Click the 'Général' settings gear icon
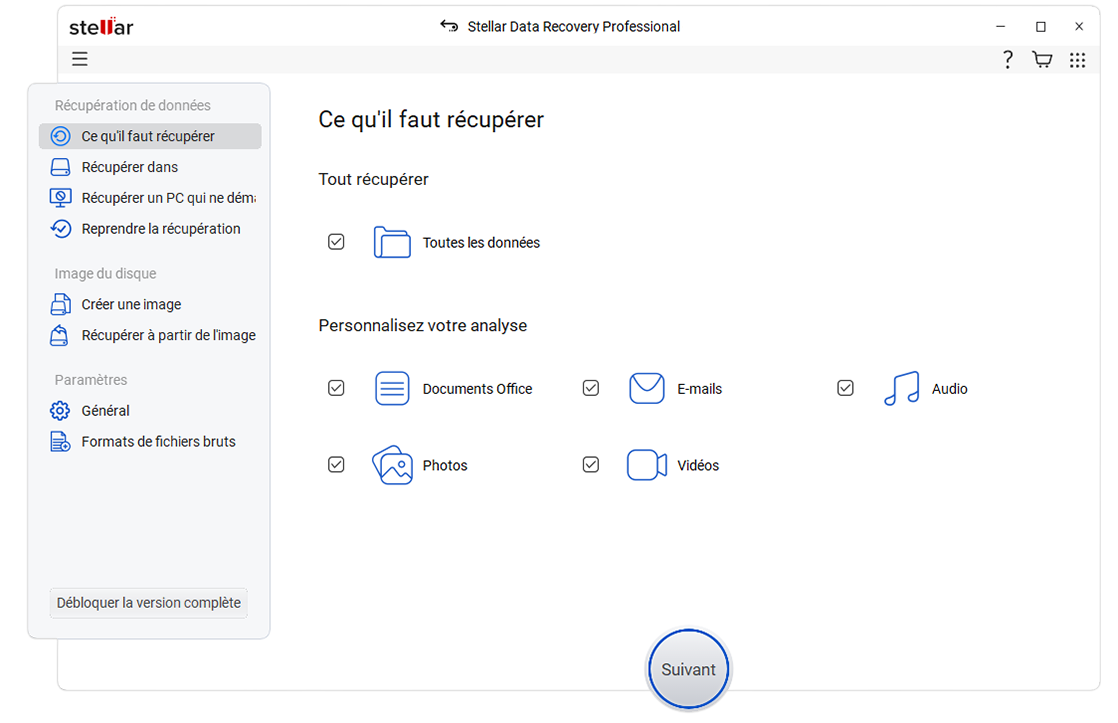Screen dimensions: 1118x723 click(60, 410)
